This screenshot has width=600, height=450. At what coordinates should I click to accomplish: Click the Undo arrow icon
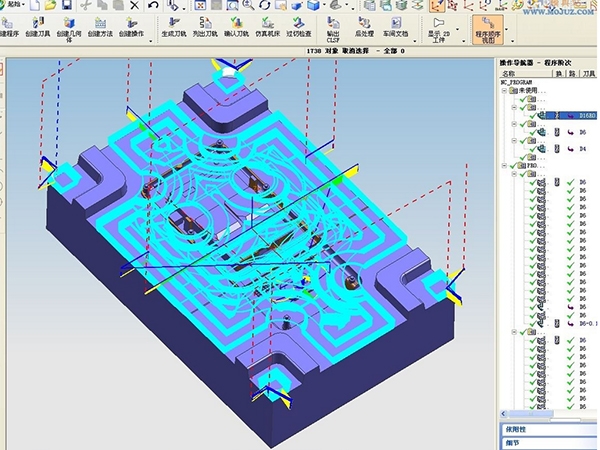click(x=154, y=6)
